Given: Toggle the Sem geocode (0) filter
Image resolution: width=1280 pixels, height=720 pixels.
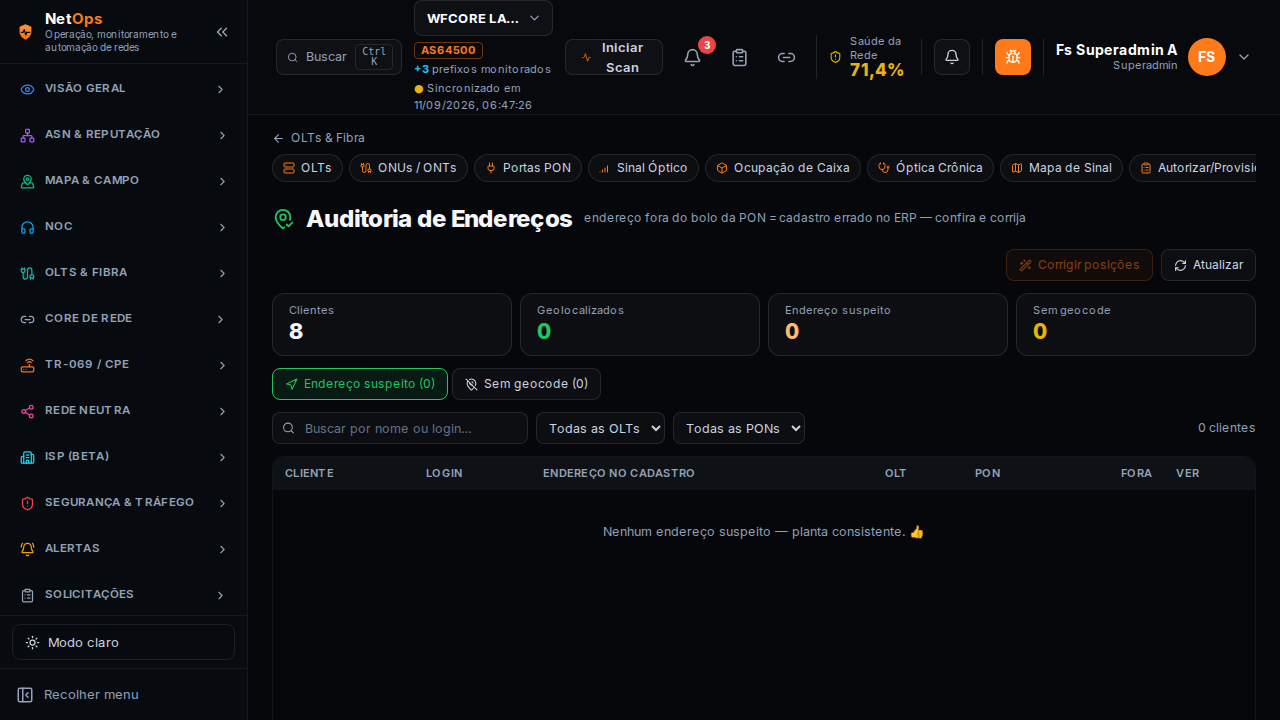Looking at the screenshot, I should pyautogui.click(x=526, y=384).
